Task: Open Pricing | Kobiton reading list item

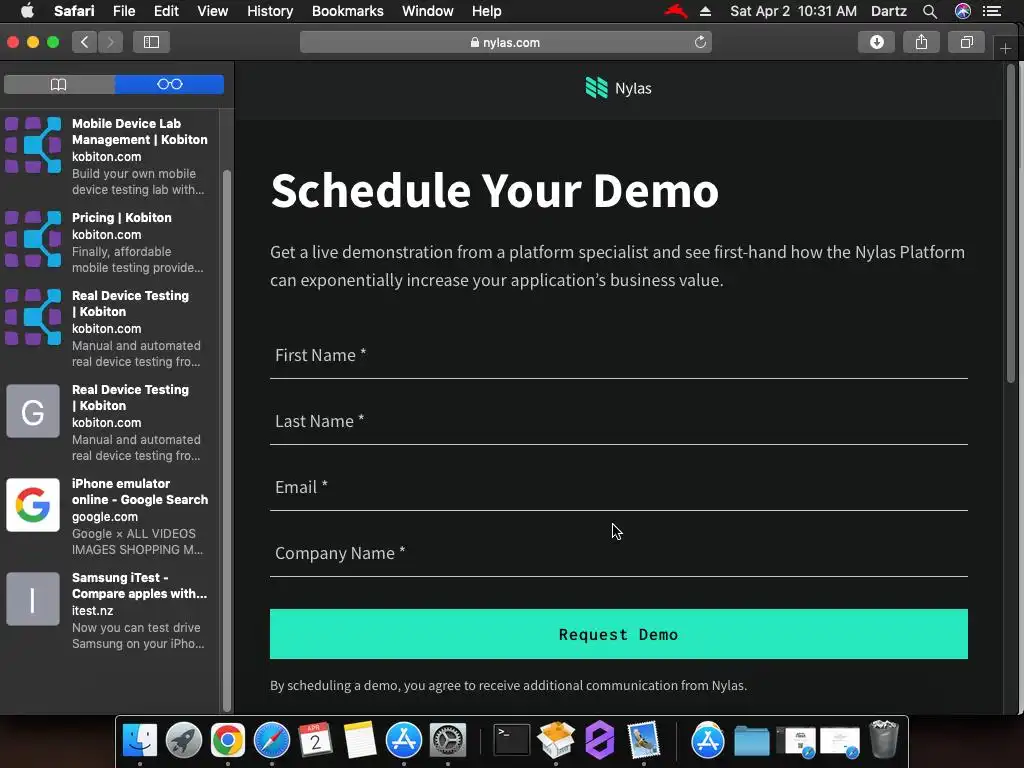Action: (110, 242)
